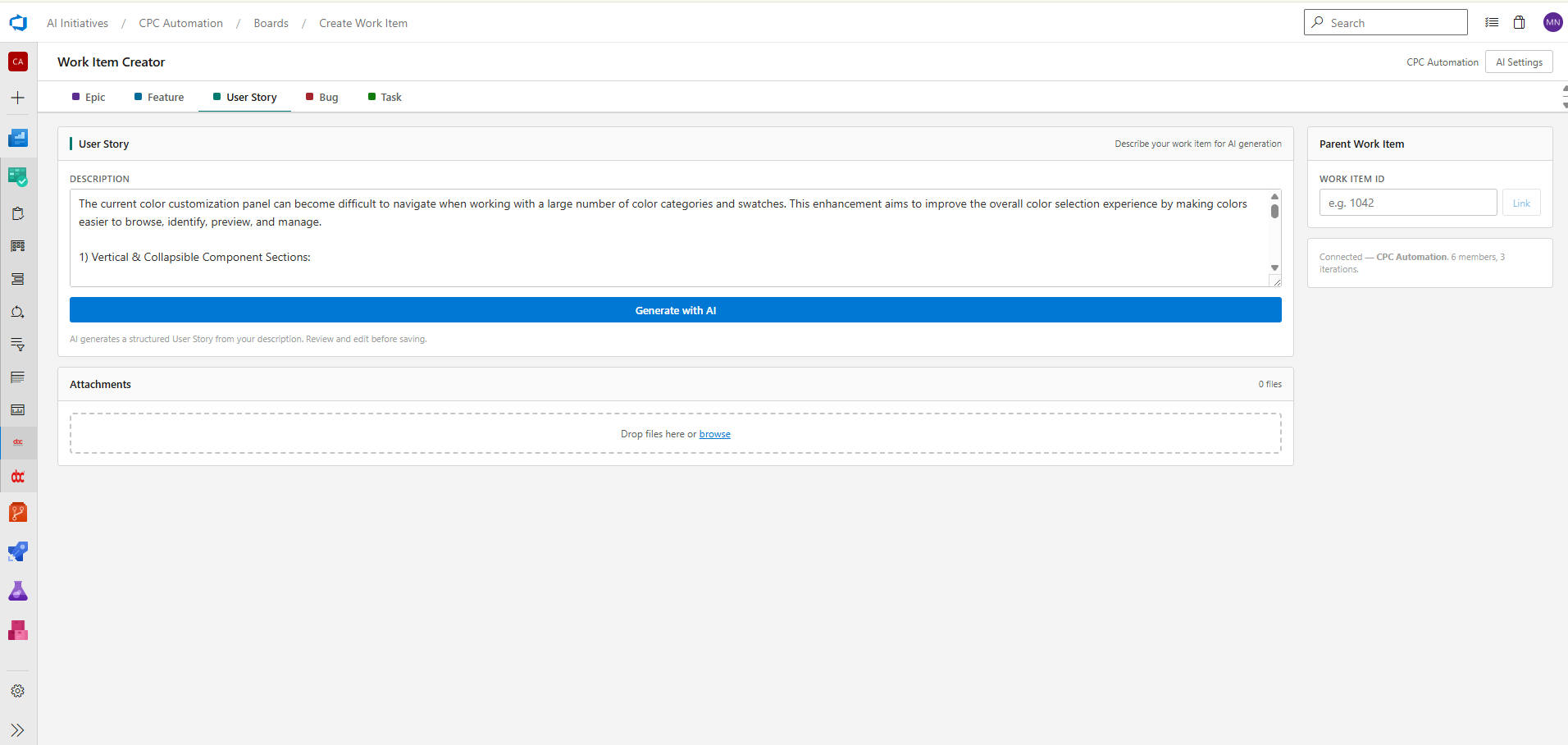Open the Boards hub icon in sidebar

point(18,176)
